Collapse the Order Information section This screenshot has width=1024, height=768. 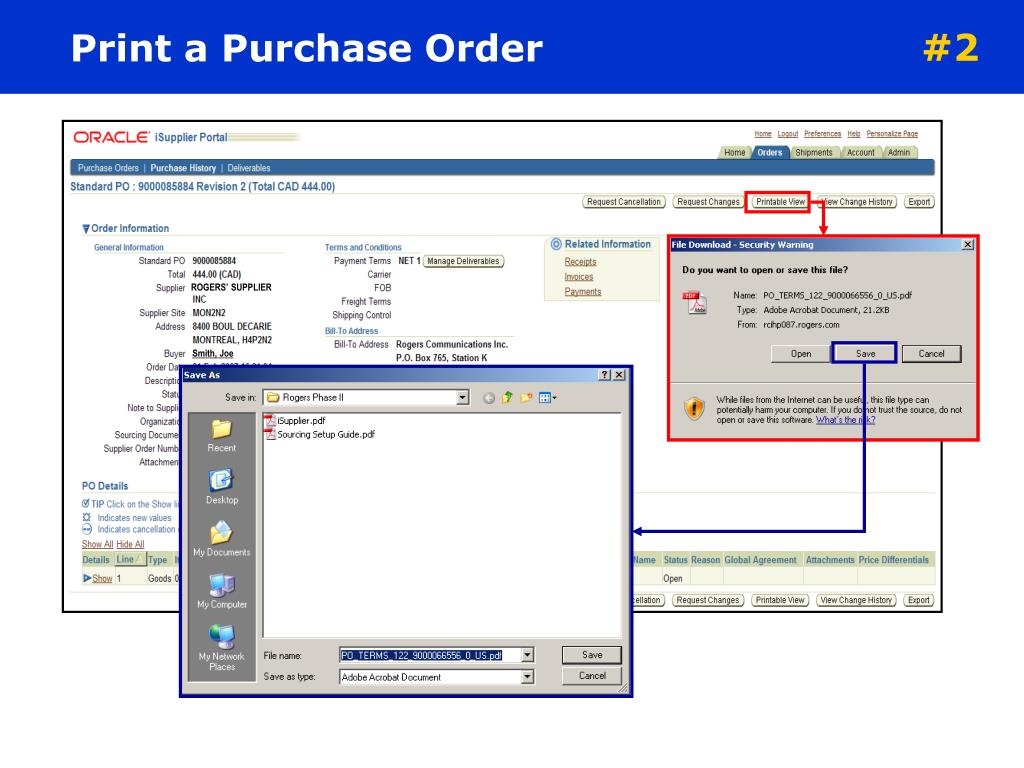(86, 229)
